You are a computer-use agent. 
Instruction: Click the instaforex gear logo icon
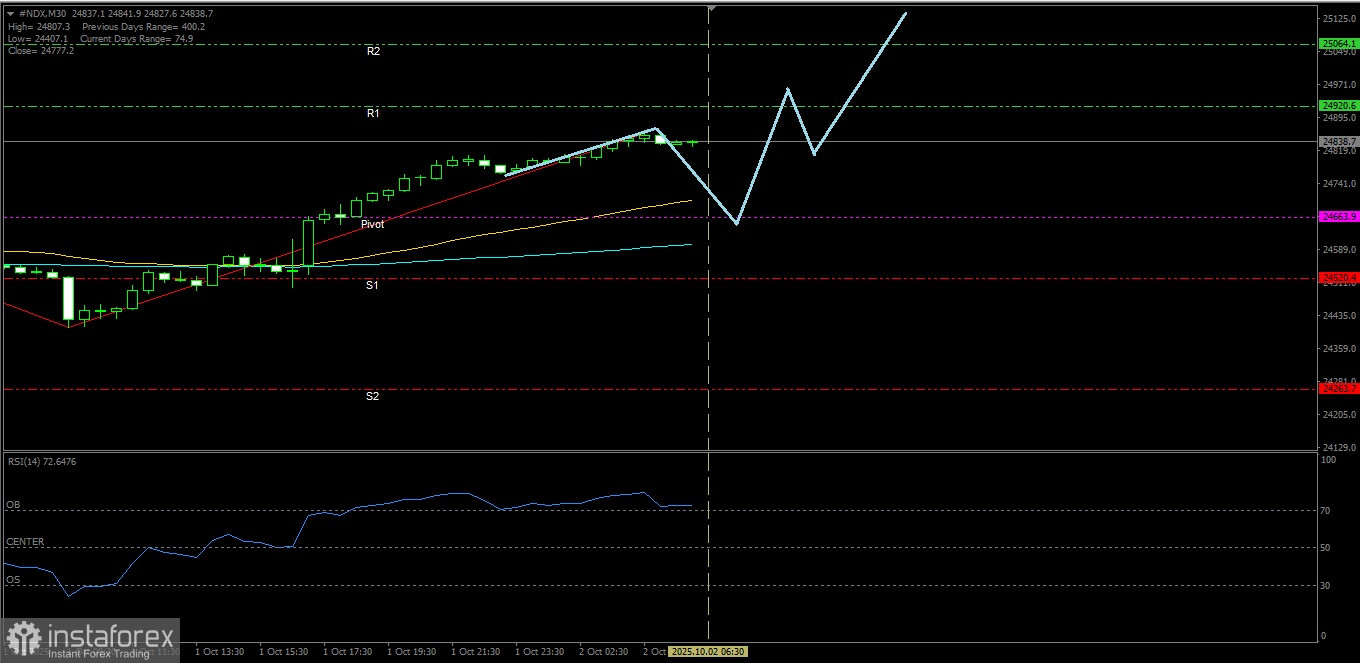[23, 638]
